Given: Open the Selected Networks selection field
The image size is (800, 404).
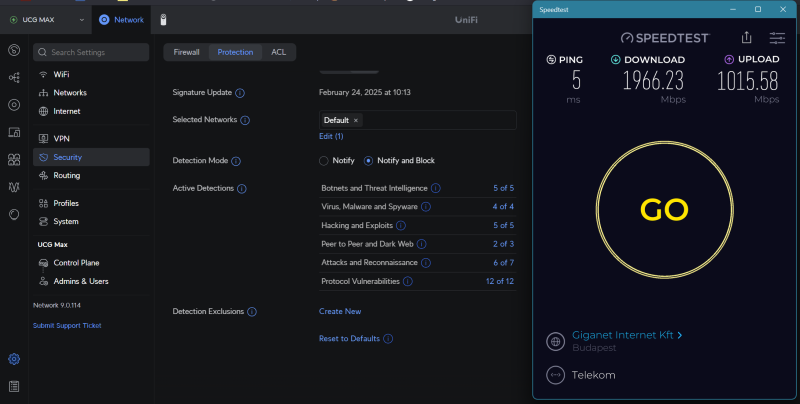Looking at the screenshot, I should point(418,120).
